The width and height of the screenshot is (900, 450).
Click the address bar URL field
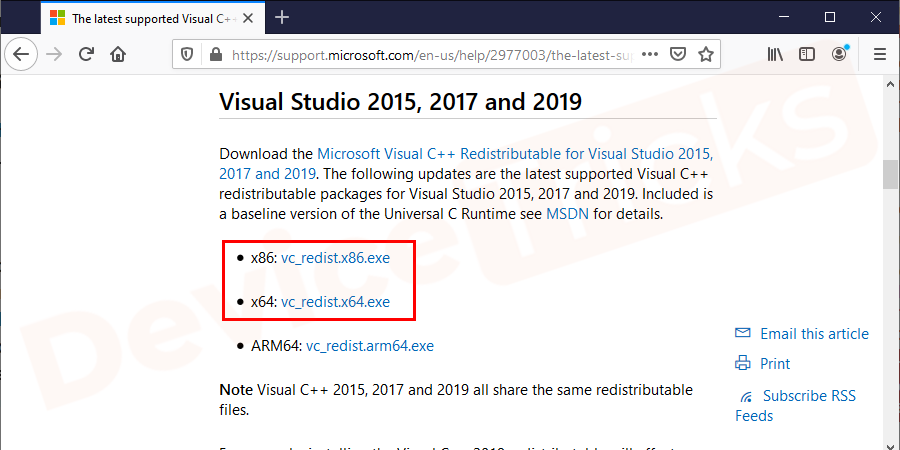point(430,55)
